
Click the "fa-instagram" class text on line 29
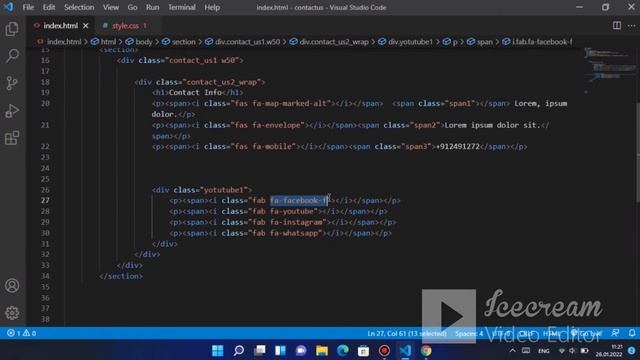(x=296, y=222)
